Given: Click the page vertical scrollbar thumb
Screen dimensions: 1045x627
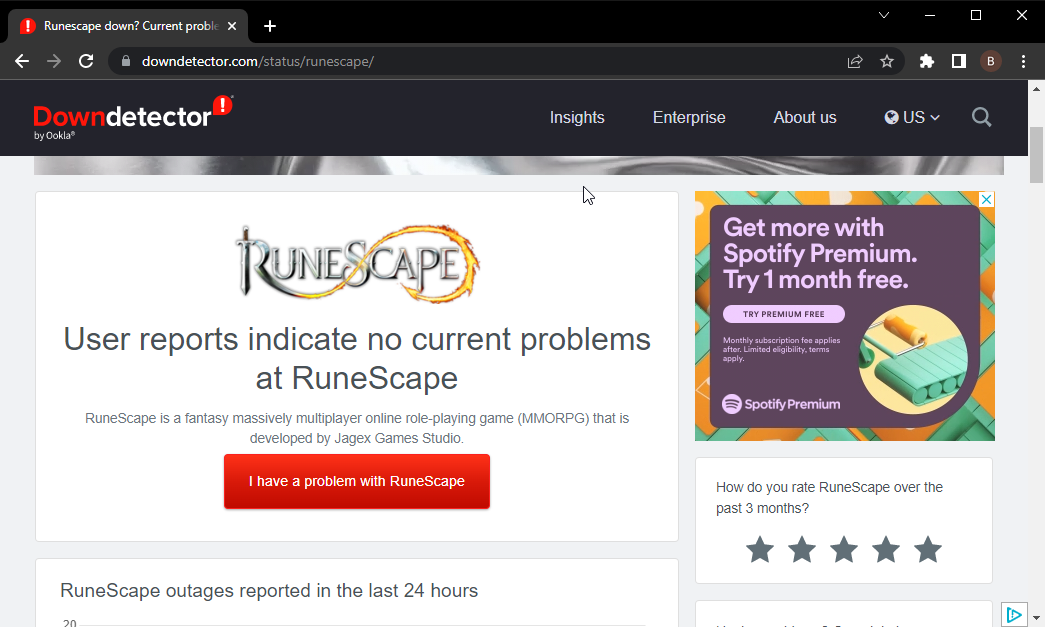Looking at the screenshot, I should (x=1036, y=154).
